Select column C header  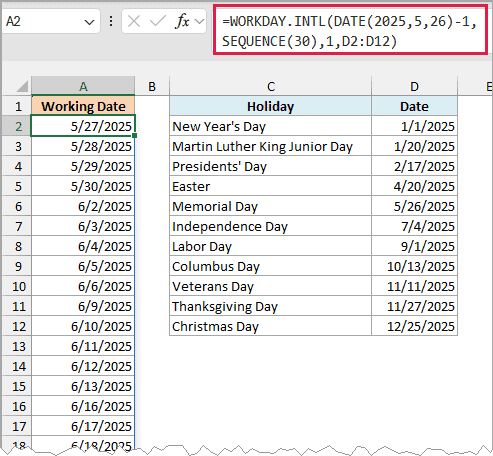coord(271,87)
